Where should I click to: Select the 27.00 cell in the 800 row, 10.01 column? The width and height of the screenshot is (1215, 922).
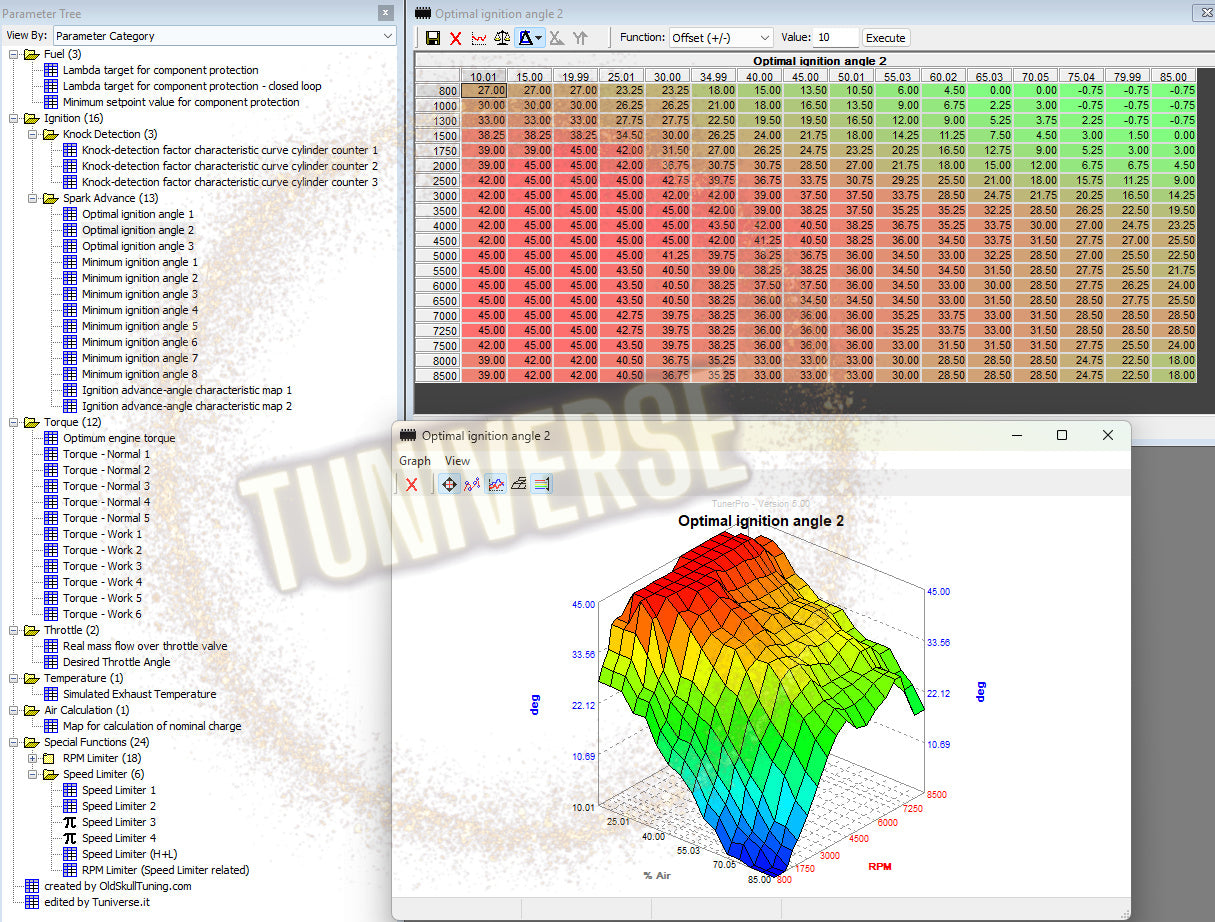[x=483, y=90]
